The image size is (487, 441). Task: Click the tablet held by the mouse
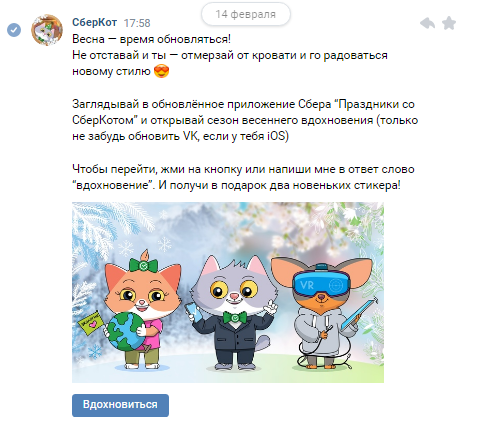pyautogui.click(x=359, y=312)
